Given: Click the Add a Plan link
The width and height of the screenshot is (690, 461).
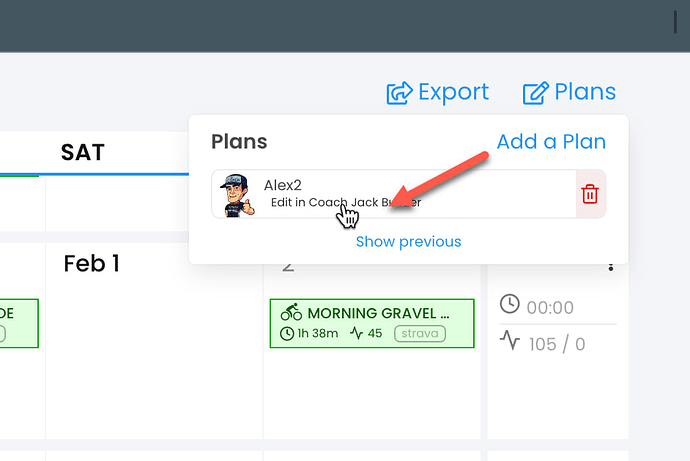Looking at the screenshot, I should tap(551, 141).
